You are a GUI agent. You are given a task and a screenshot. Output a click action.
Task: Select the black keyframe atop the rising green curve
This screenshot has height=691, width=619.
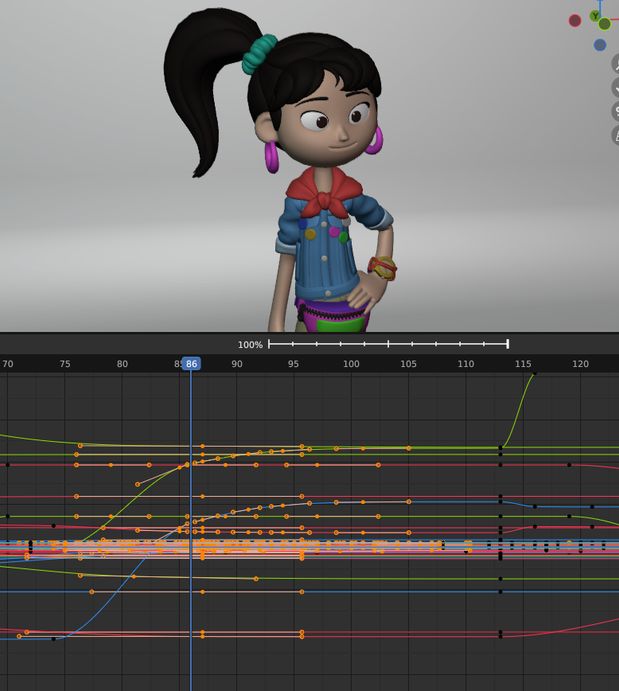point(535,373)
